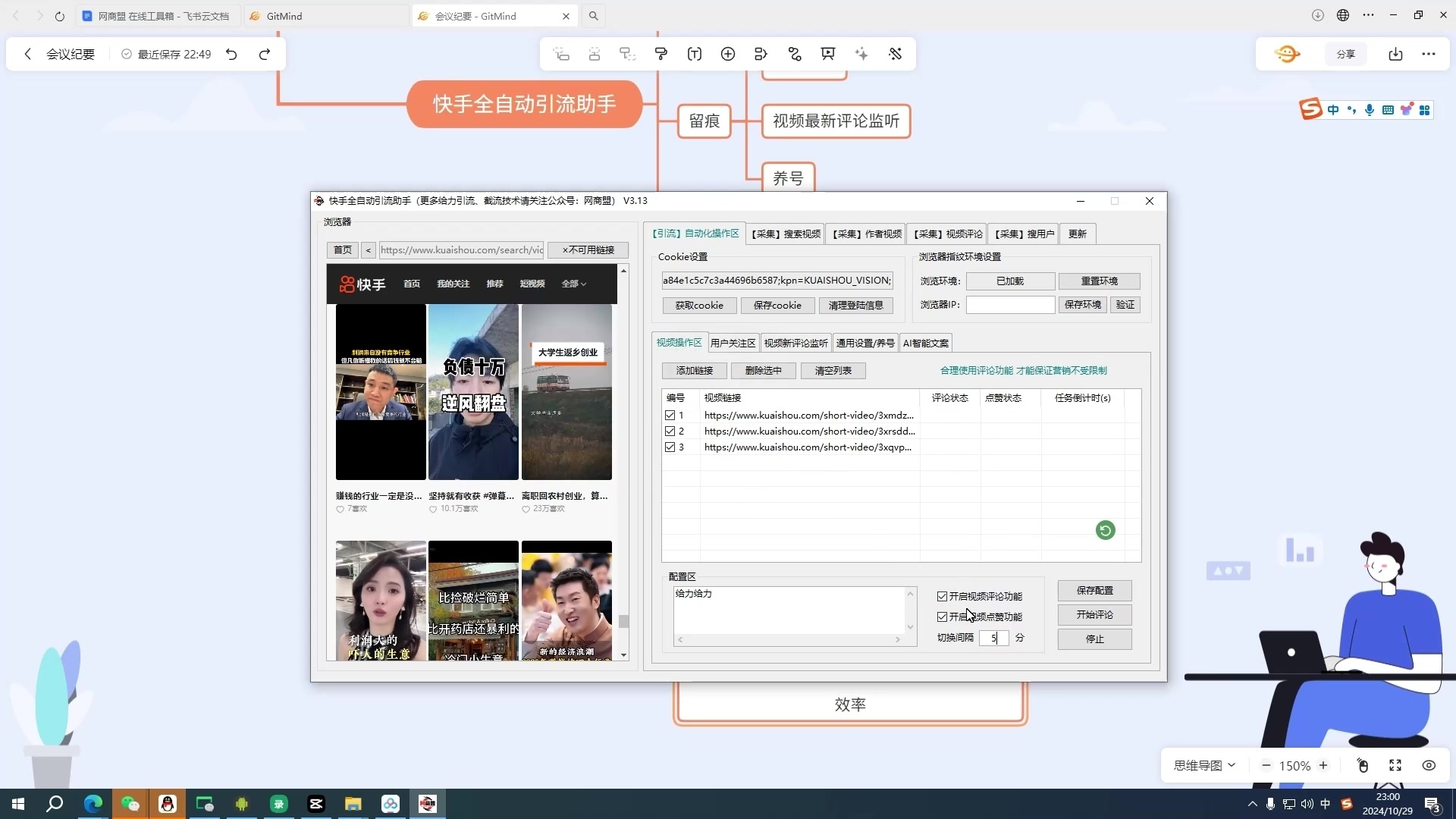1456x819 pixels.
Task: Click the comment textbox horizontal scrollbar
Action: pyautogui.click(x=789, y=640)
